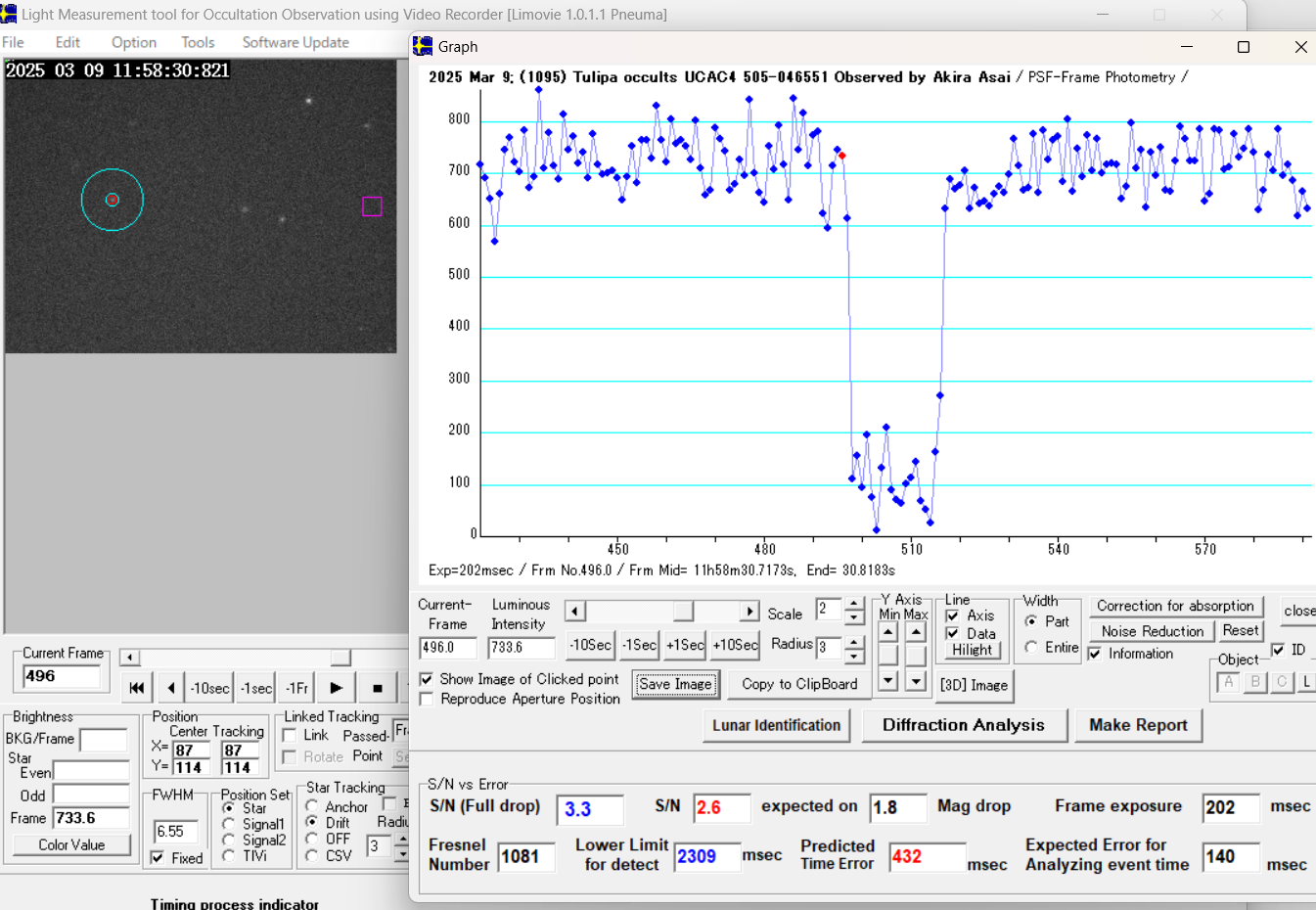This screenshot has width=1316, height=910.
Task: Increase the Star Tracking radius spinner
Action: click(x=402, y=840)
